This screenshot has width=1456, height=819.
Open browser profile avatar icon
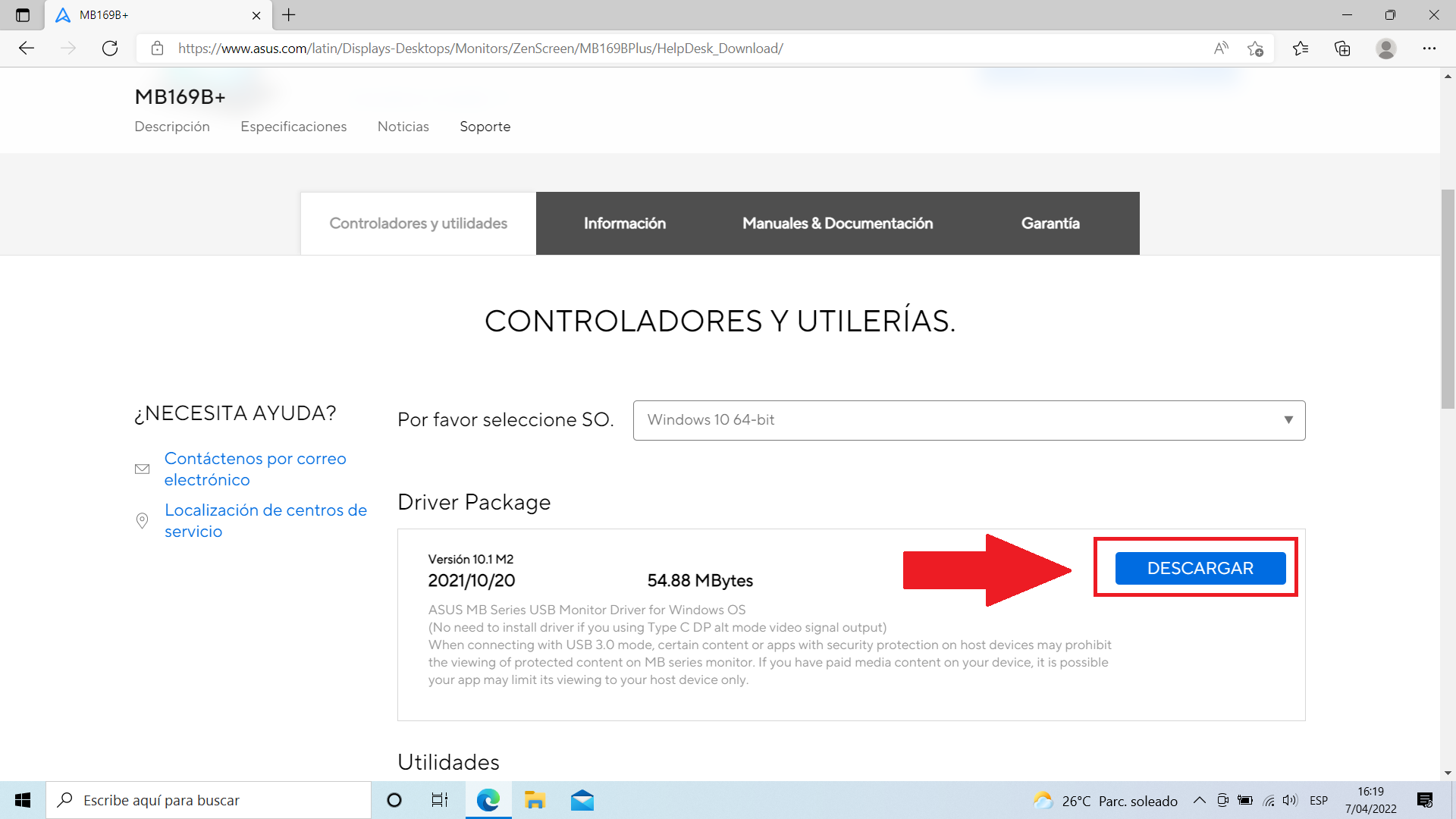click(x=1385, y=49)
